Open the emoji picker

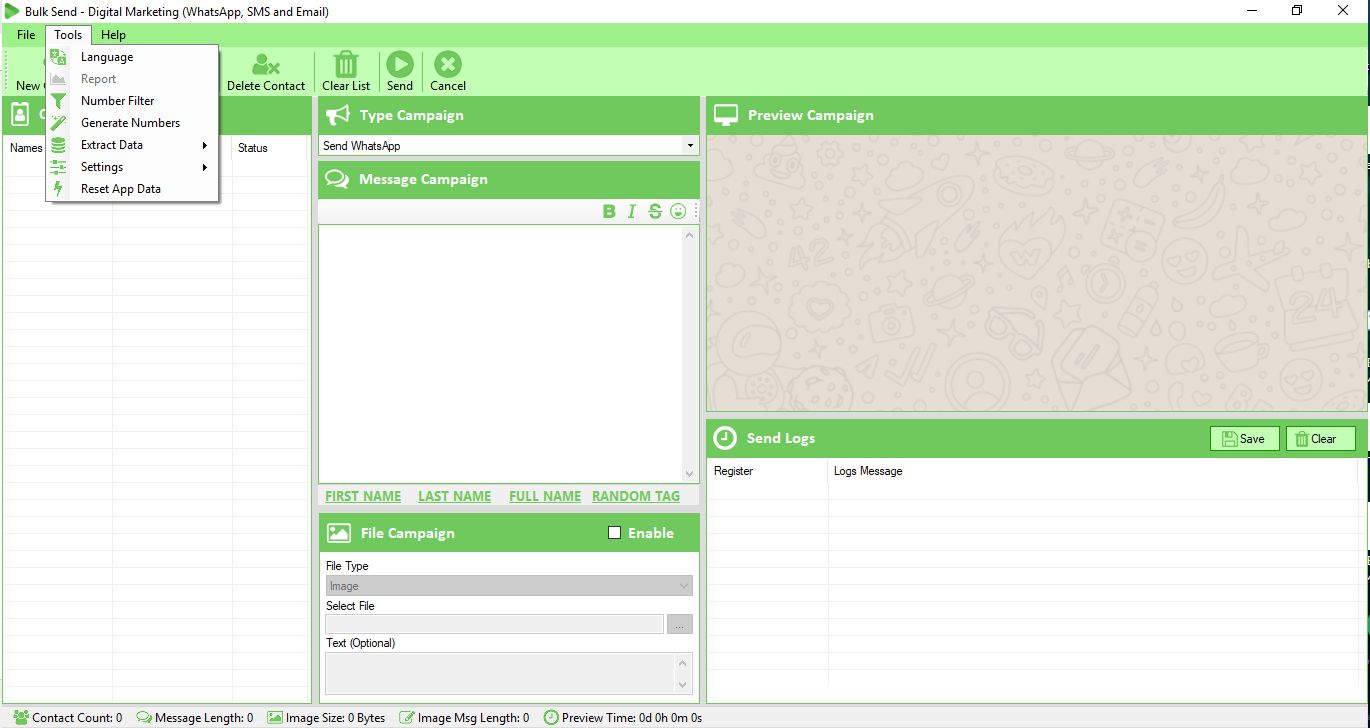[x=678, y=211]
